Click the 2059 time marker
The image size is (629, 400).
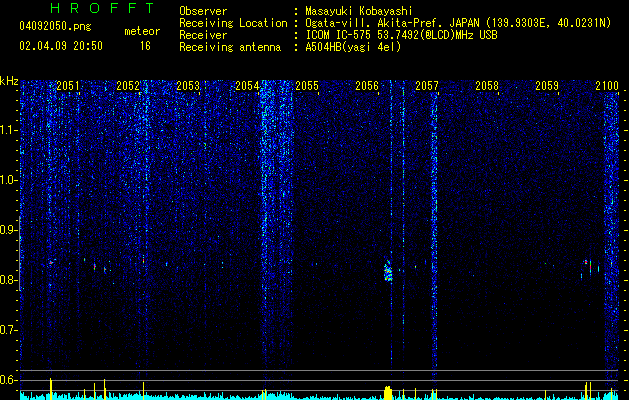pos(547,86)
